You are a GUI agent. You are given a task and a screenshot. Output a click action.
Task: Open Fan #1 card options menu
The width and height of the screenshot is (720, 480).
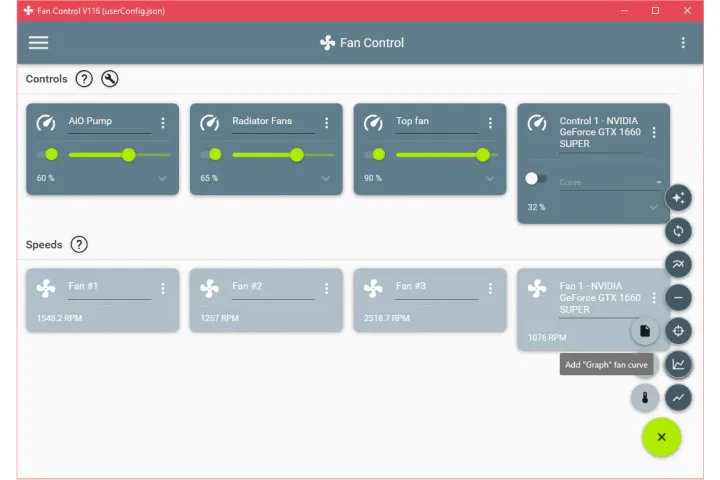coord(163,288)
